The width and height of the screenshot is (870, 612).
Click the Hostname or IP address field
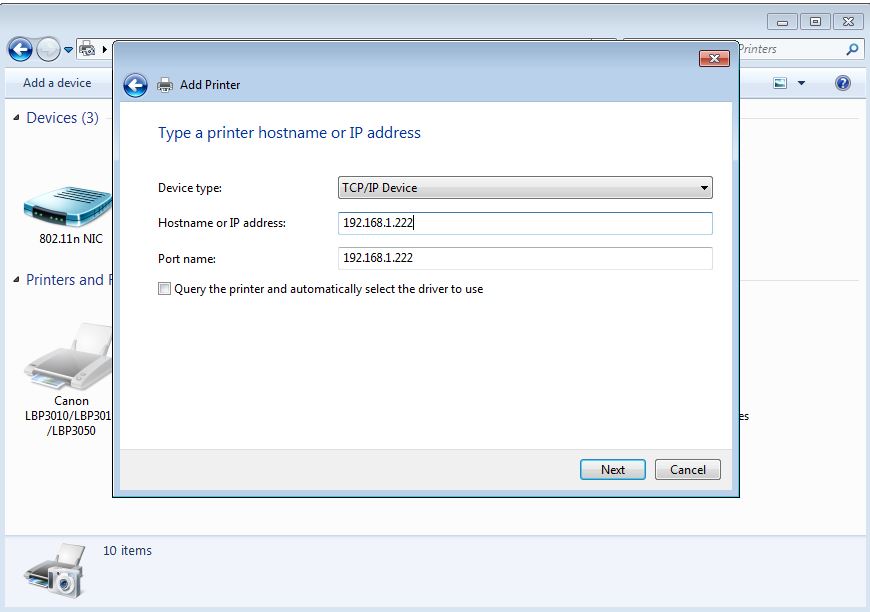pyautogui.click(x=525, y=223)
